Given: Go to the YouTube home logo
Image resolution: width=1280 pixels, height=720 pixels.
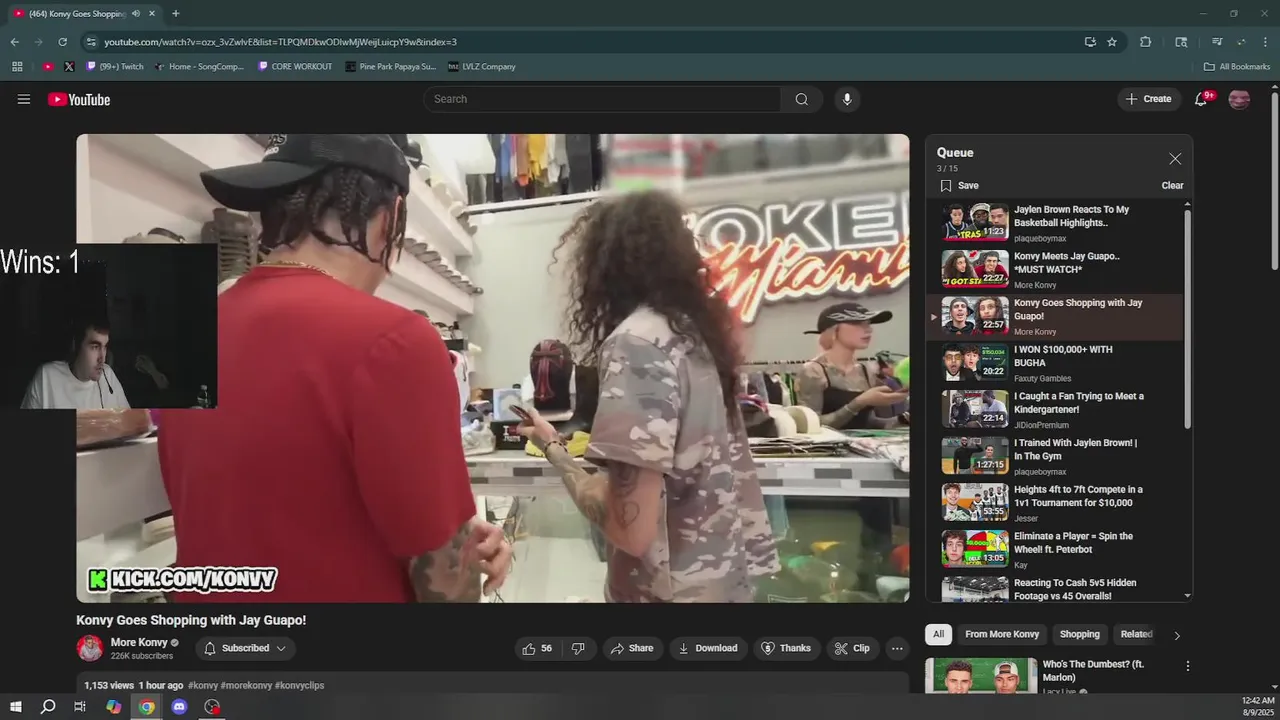Looking at the screenshot, I should [x=79, y=99].
